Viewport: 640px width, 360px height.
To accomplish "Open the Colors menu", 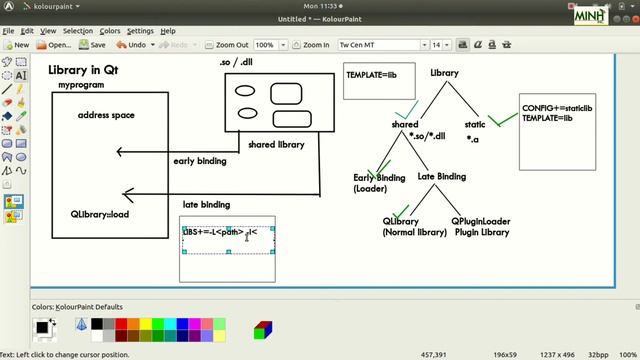I will pyautogui.click(x=110, y=31).
